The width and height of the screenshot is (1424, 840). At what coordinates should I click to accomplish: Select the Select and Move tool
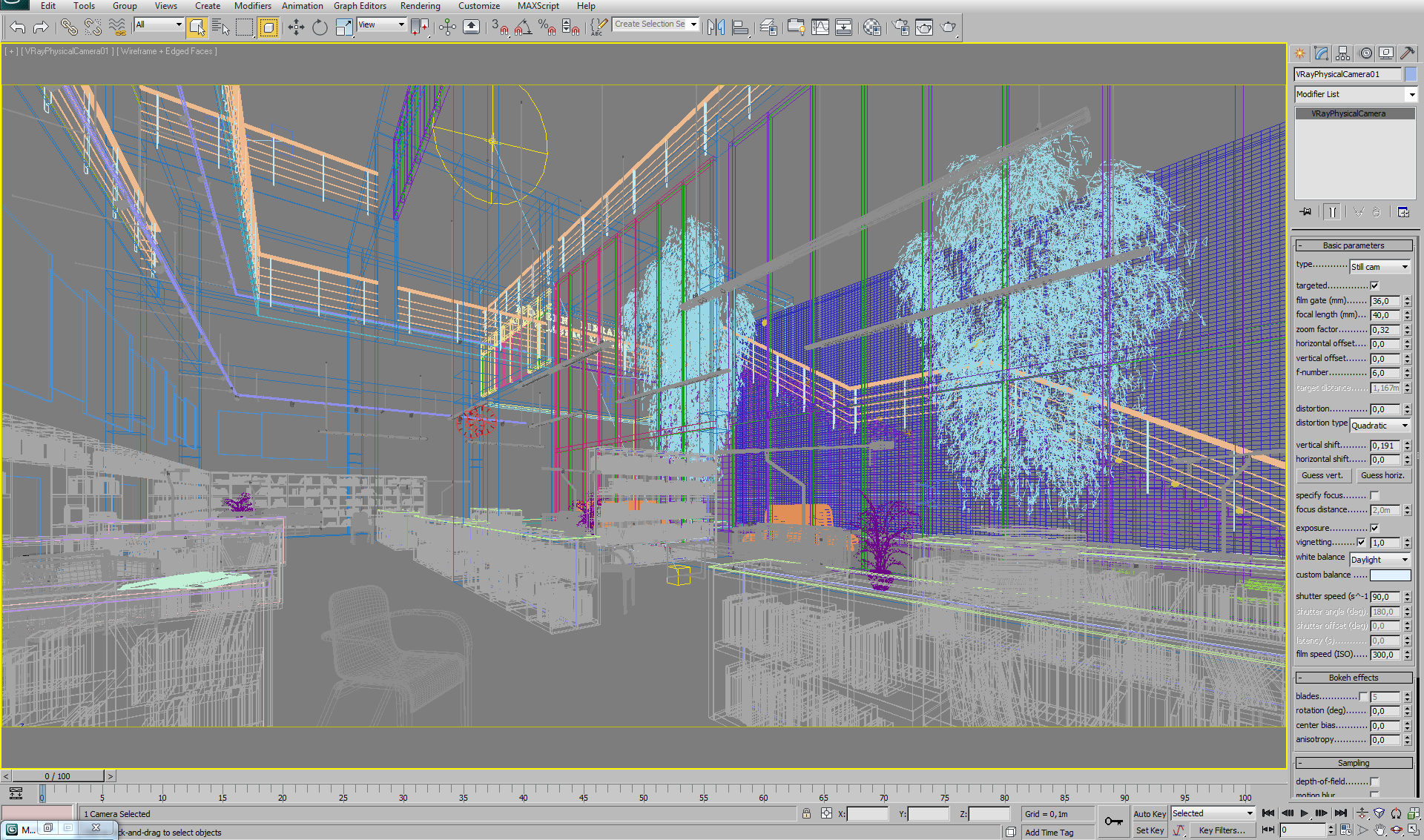pos(296,27)
